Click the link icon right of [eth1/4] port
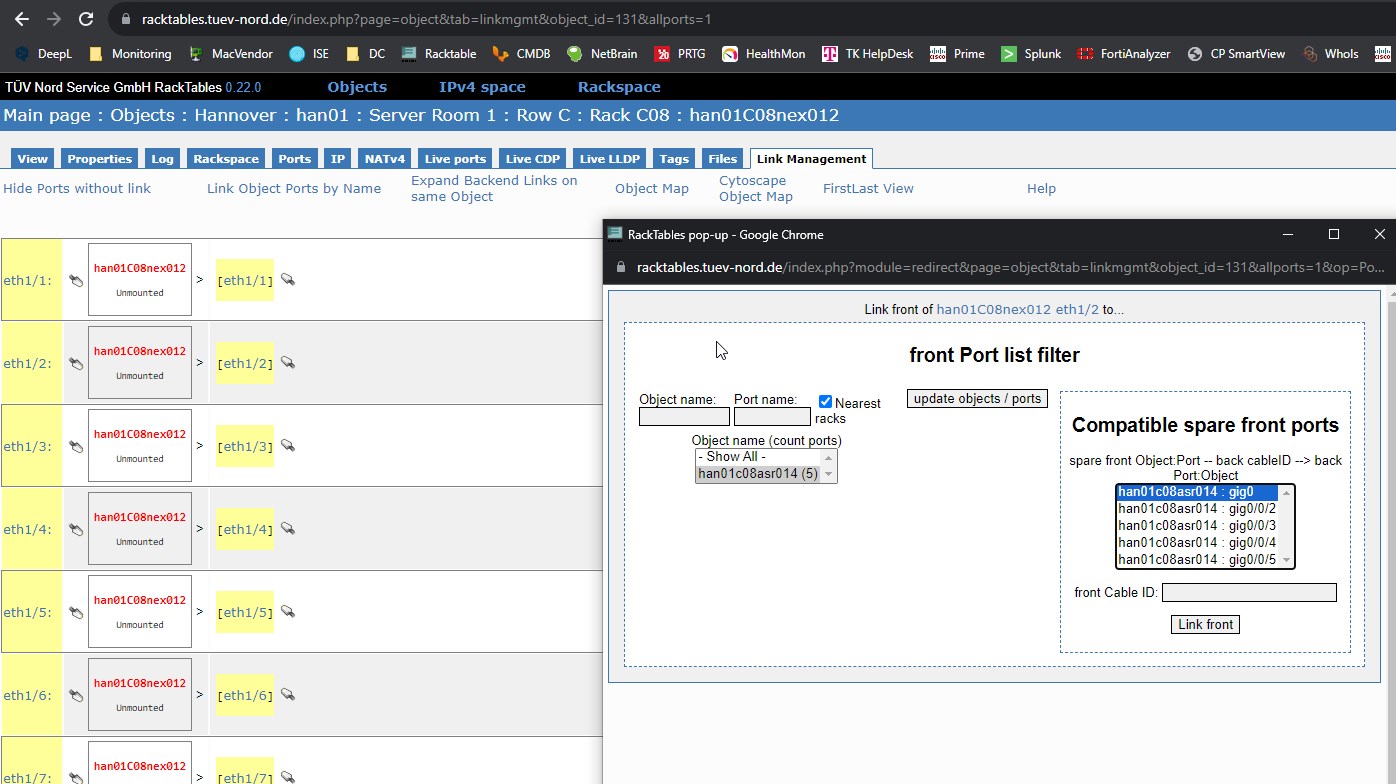The image size is (1396, 784). pos(287,529)
